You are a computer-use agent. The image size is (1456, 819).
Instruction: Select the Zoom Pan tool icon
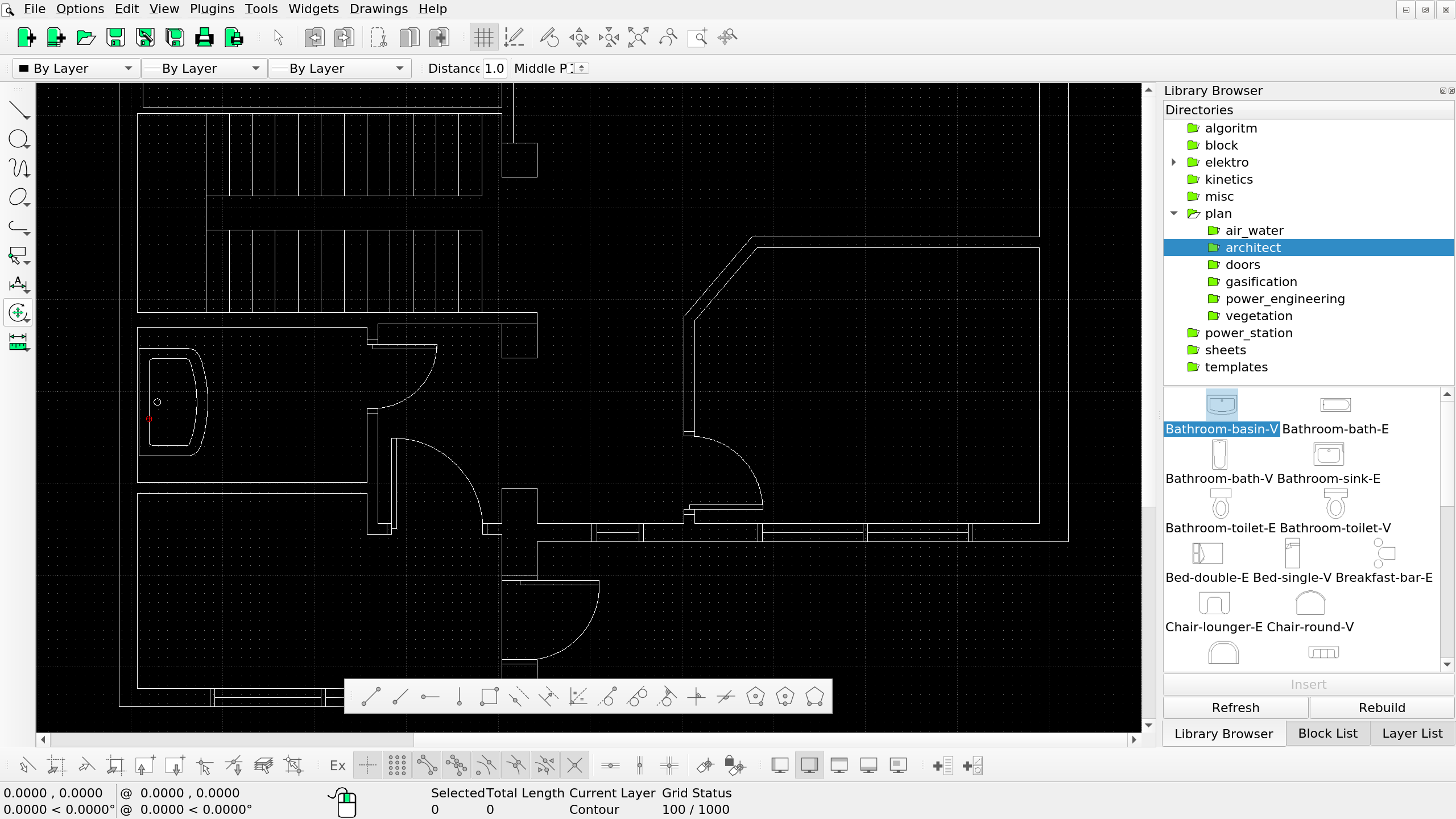(727, 38)
